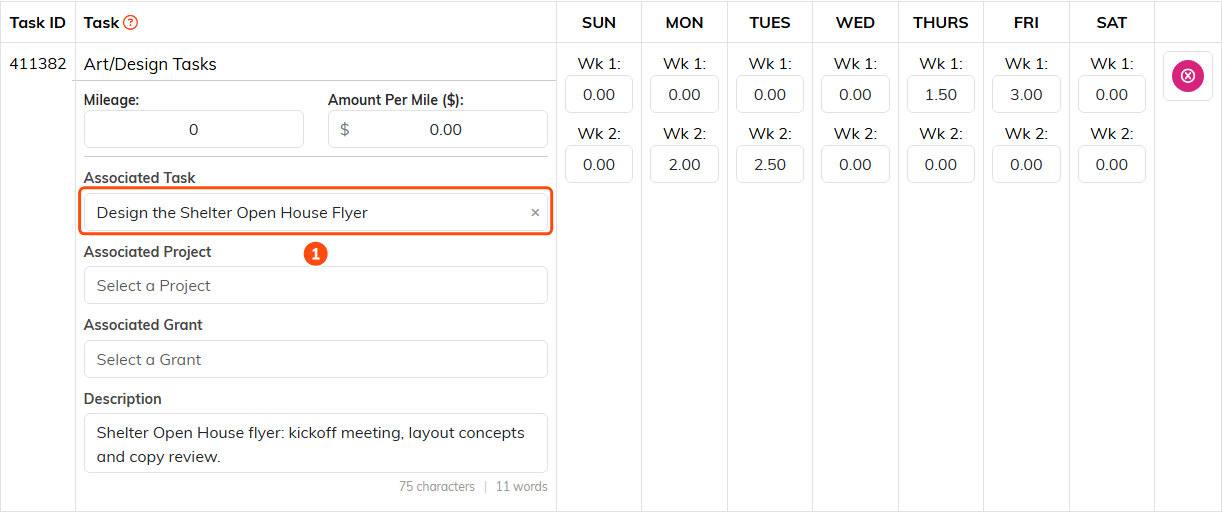Clear the Associated Task selection with x

[x=535, y=212]
